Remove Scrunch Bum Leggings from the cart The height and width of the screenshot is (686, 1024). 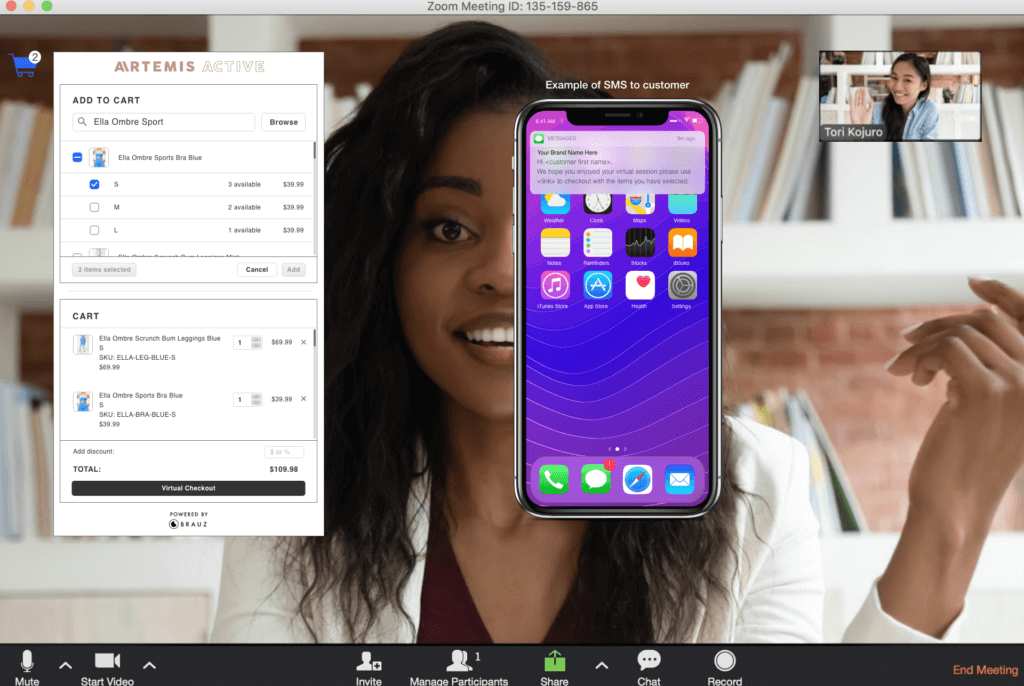304,342
